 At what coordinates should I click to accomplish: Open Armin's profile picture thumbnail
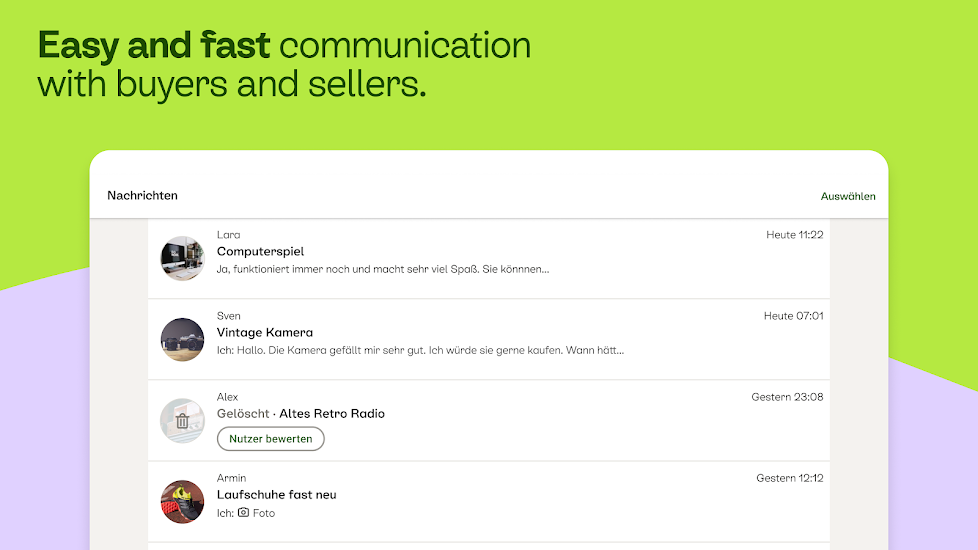coord(182,502)
